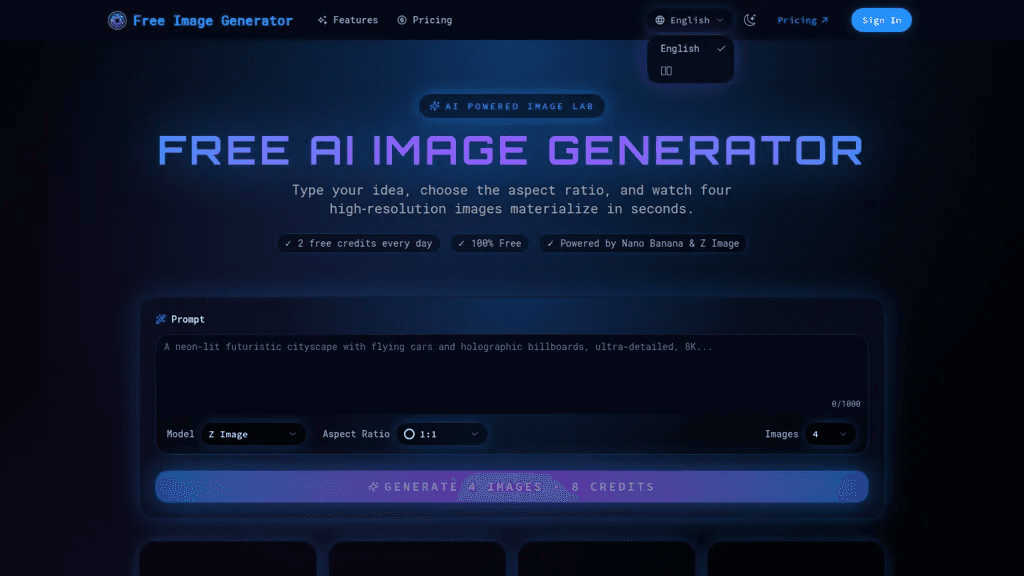Click the AI Powered Image Lab badge

tap(512, 106)
